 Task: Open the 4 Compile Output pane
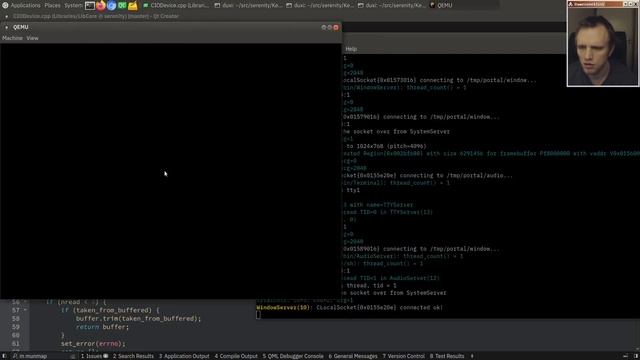(236, 356)
